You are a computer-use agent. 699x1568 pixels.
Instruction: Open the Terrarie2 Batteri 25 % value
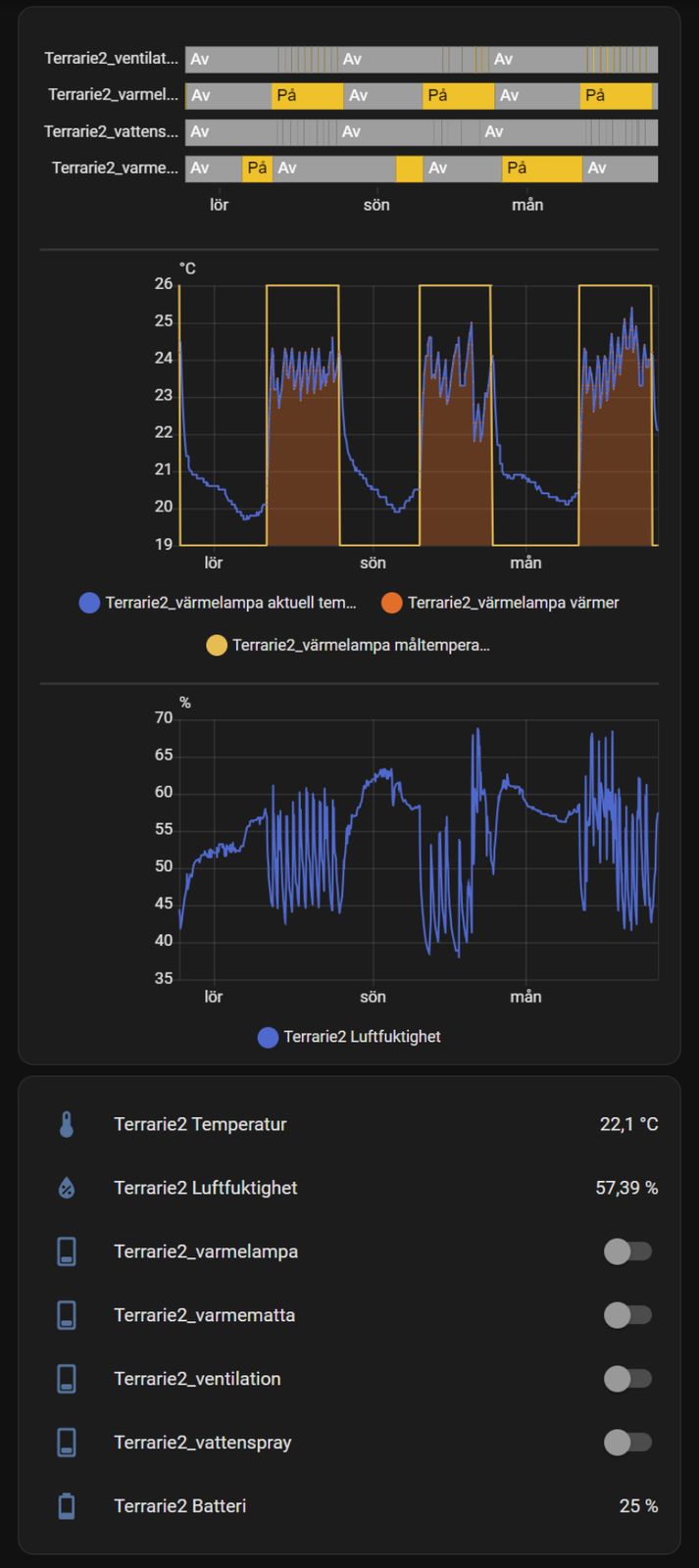(x=638, y=1506)
